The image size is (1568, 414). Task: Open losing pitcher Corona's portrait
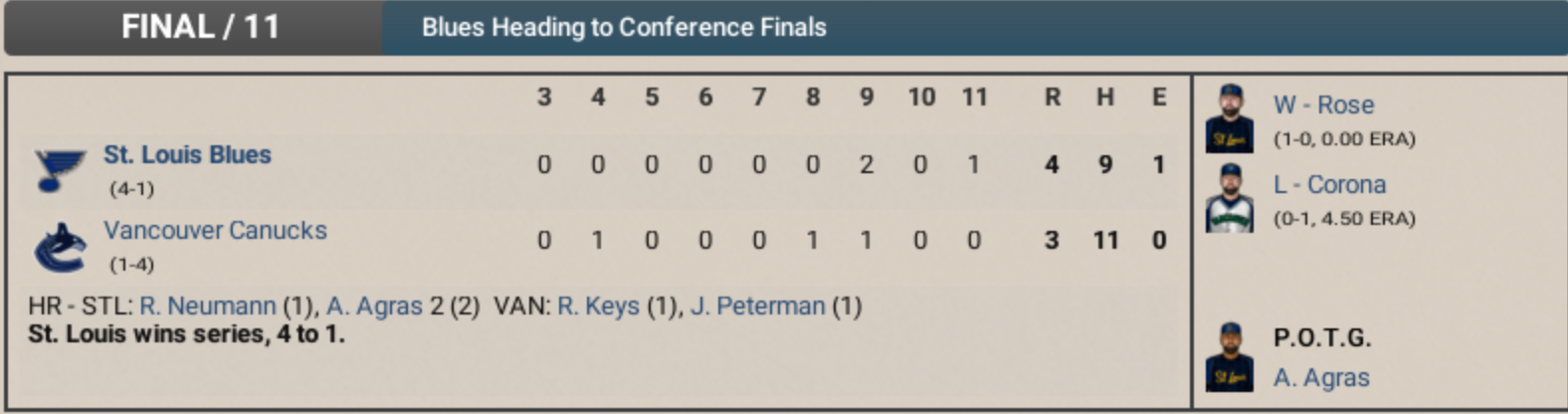click(x=1230, y=198)
